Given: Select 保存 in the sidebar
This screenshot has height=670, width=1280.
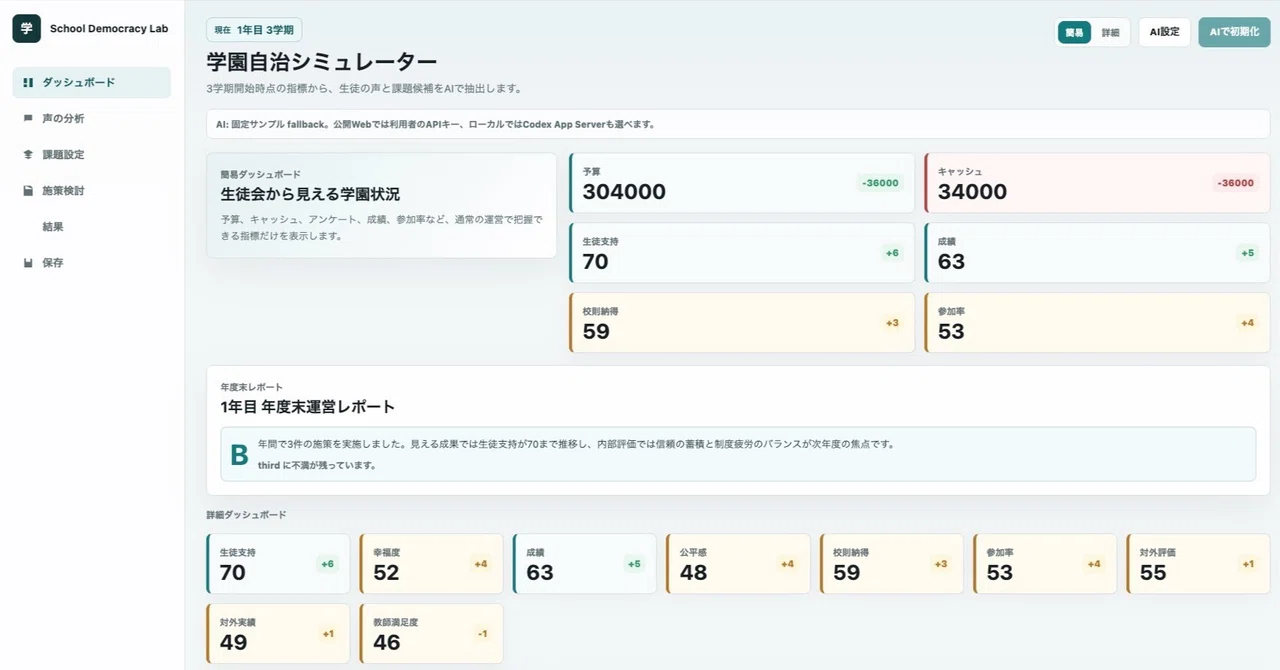Looking at the screenshot, I should 91,263.
